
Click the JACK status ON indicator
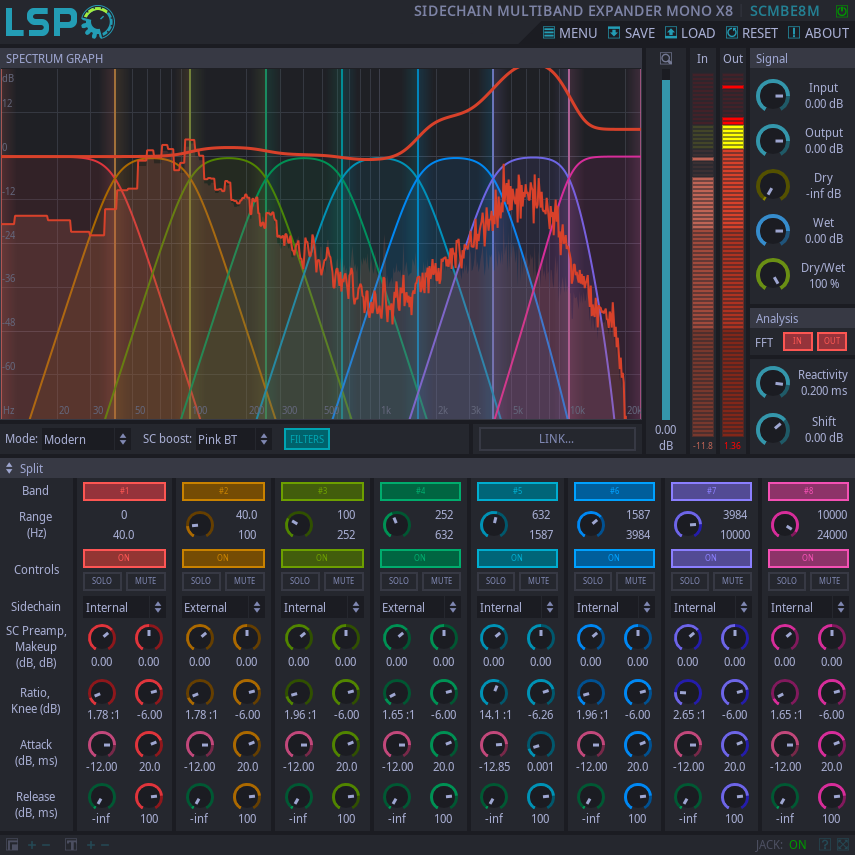coord(797,845)
